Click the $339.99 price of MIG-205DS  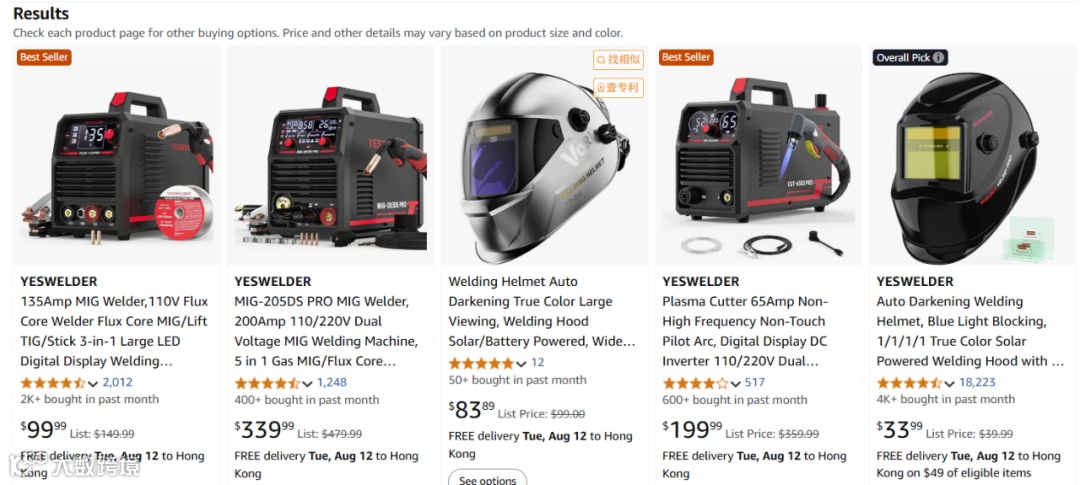[x=264, y=429]
